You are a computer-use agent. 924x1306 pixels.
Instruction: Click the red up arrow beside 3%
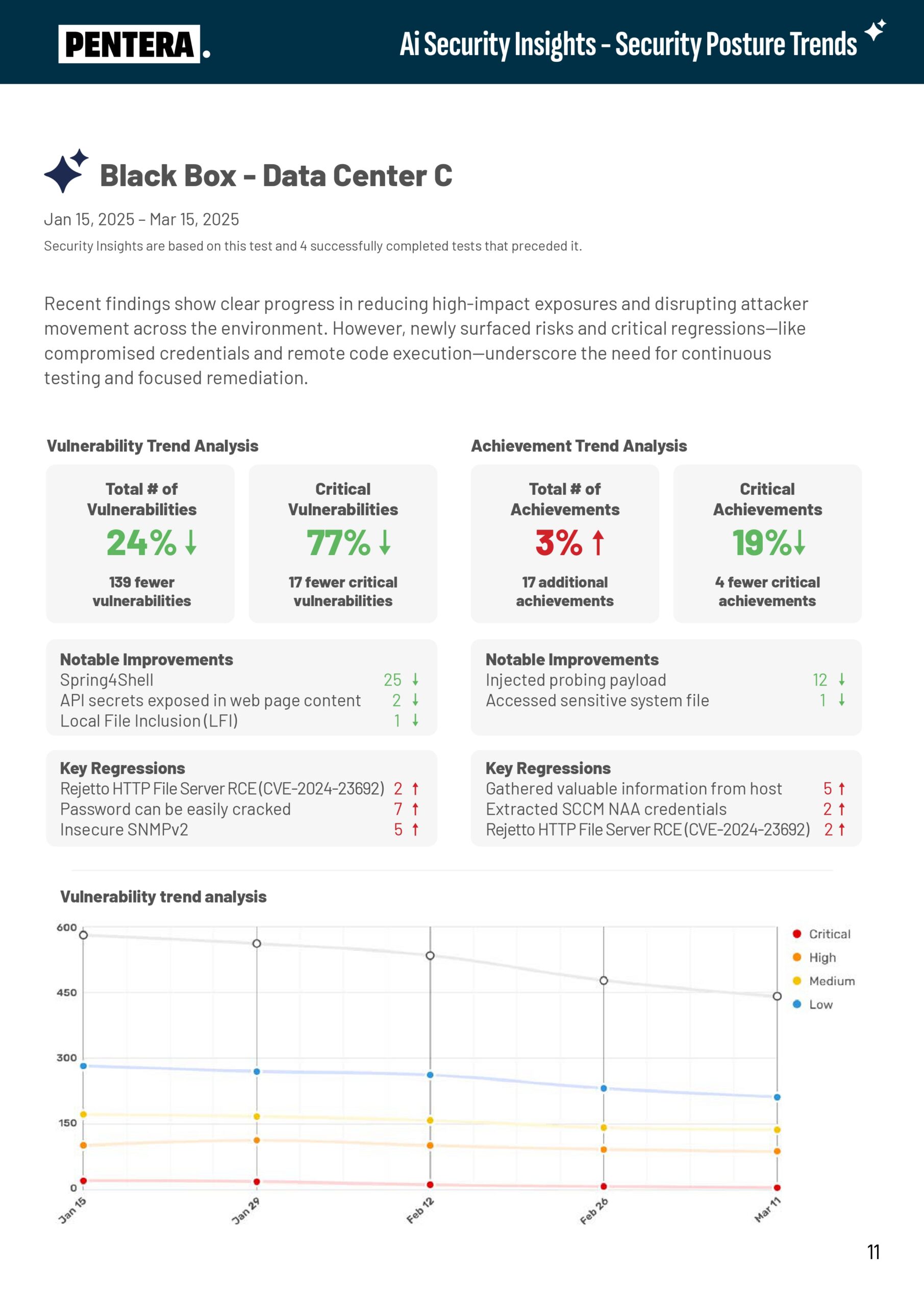(x=598, y=542)
